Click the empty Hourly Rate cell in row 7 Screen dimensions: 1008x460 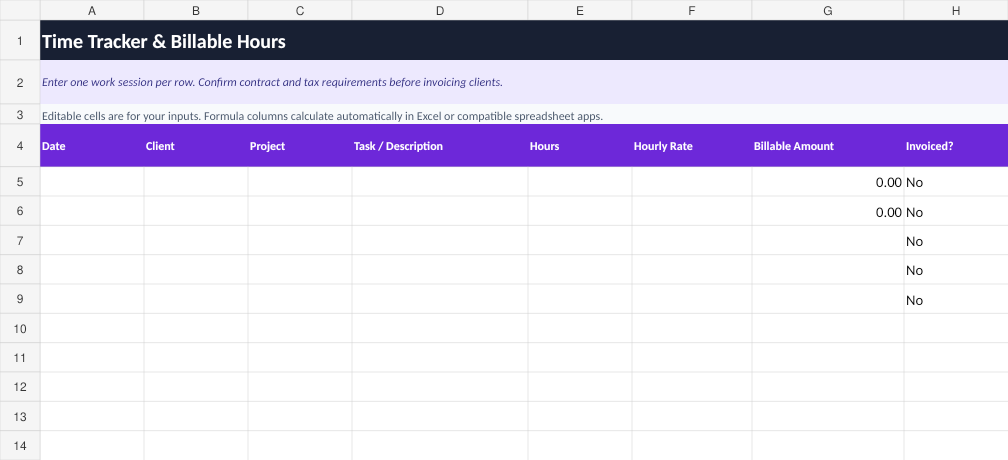692,241
